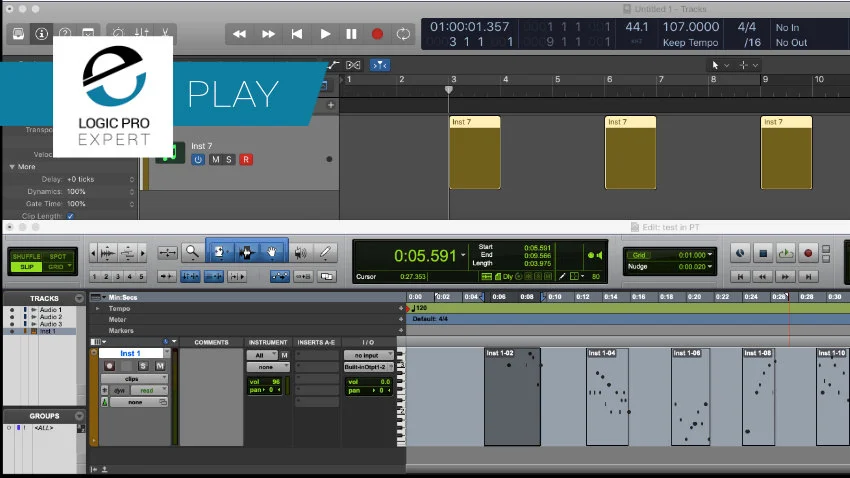Recall zoom preset 5
Viewport: 850px width, 478px height.
141,276
